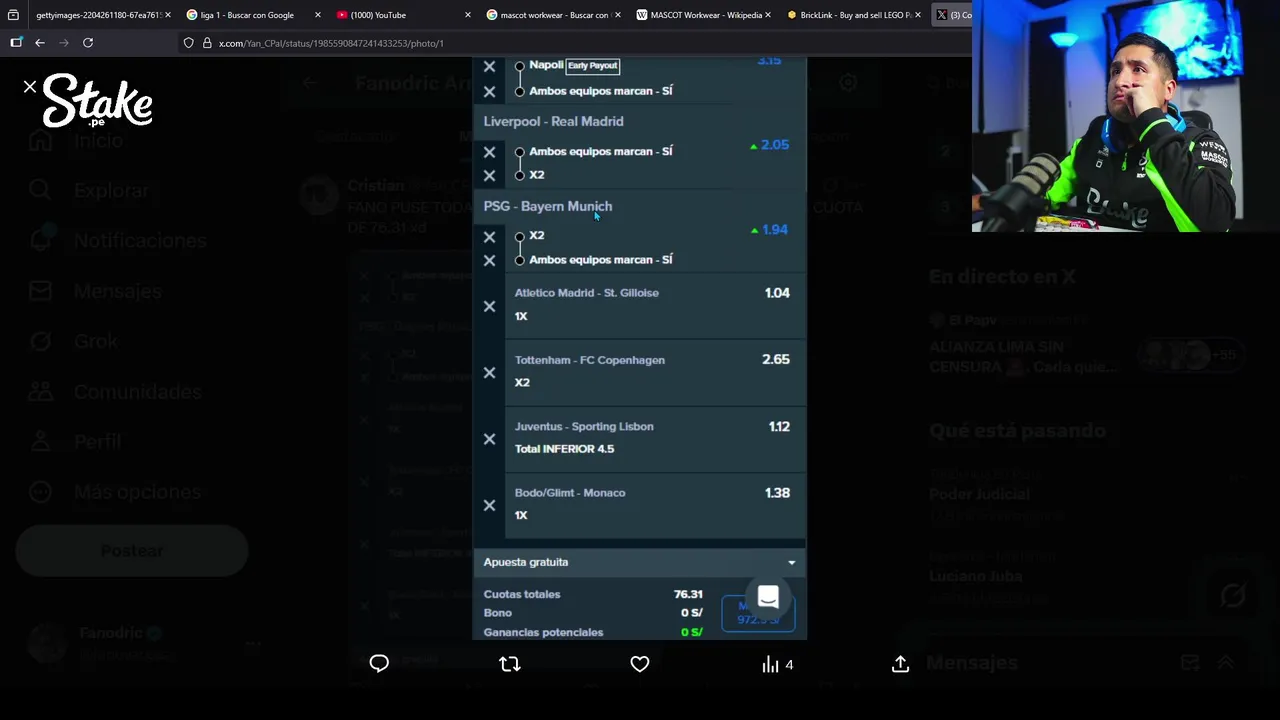
Task: Open the tab list icon at window top-left
Action: click(13, 15)
